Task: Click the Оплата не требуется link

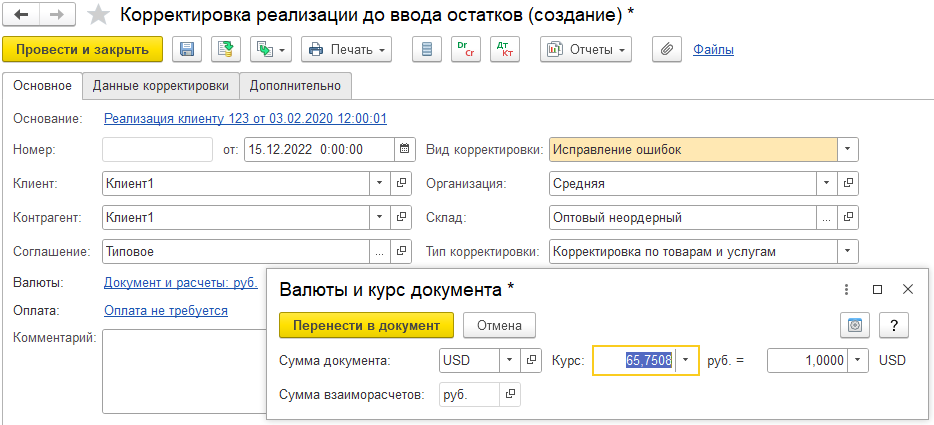Action: point(166,311)
